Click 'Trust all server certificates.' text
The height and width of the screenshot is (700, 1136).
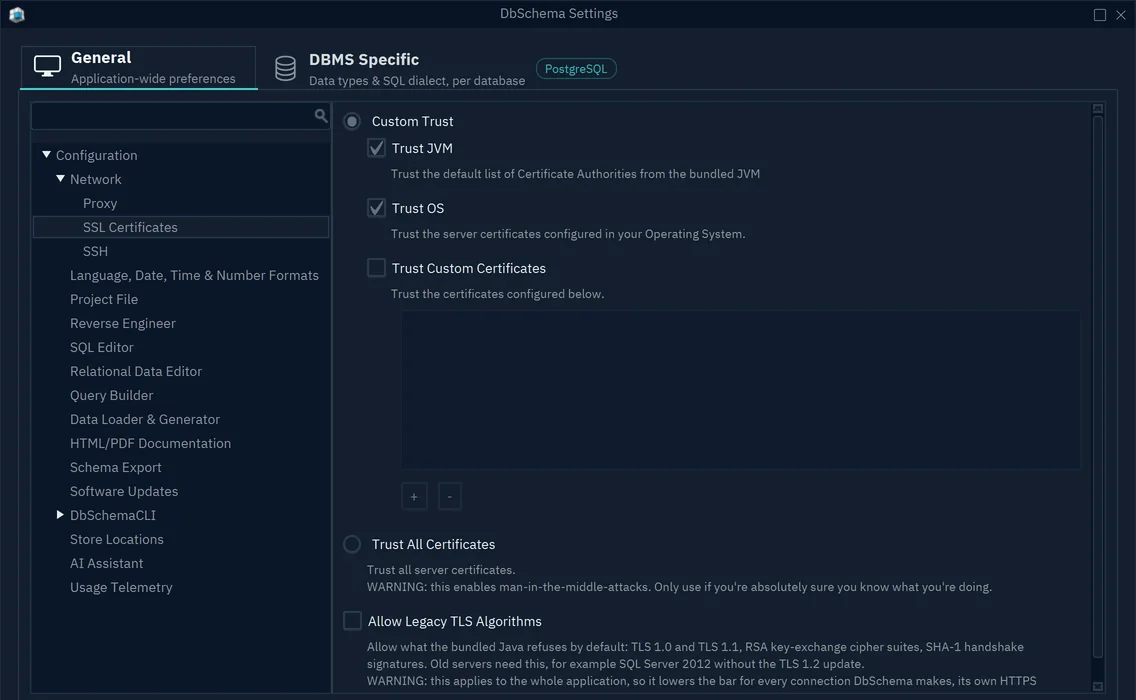(x=441, y=570)
